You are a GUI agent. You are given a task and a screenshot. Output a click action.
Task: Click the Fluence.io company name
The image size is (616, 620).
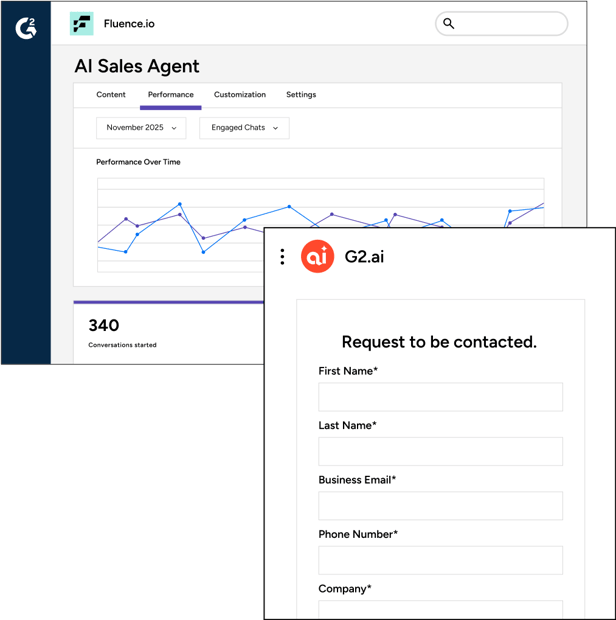click(129, 24)
